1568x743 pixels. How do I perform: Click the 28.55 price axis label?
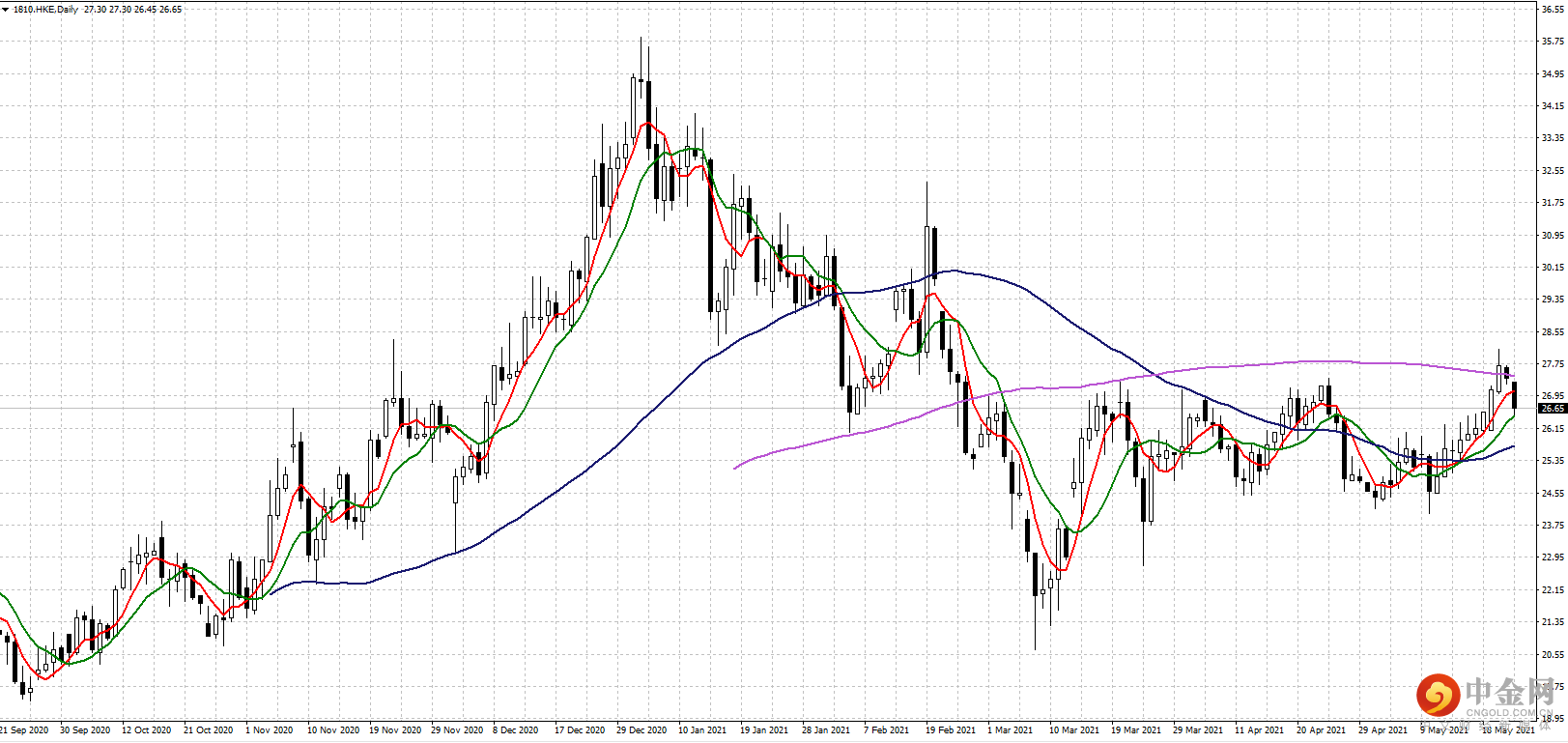click(1553, 332)
